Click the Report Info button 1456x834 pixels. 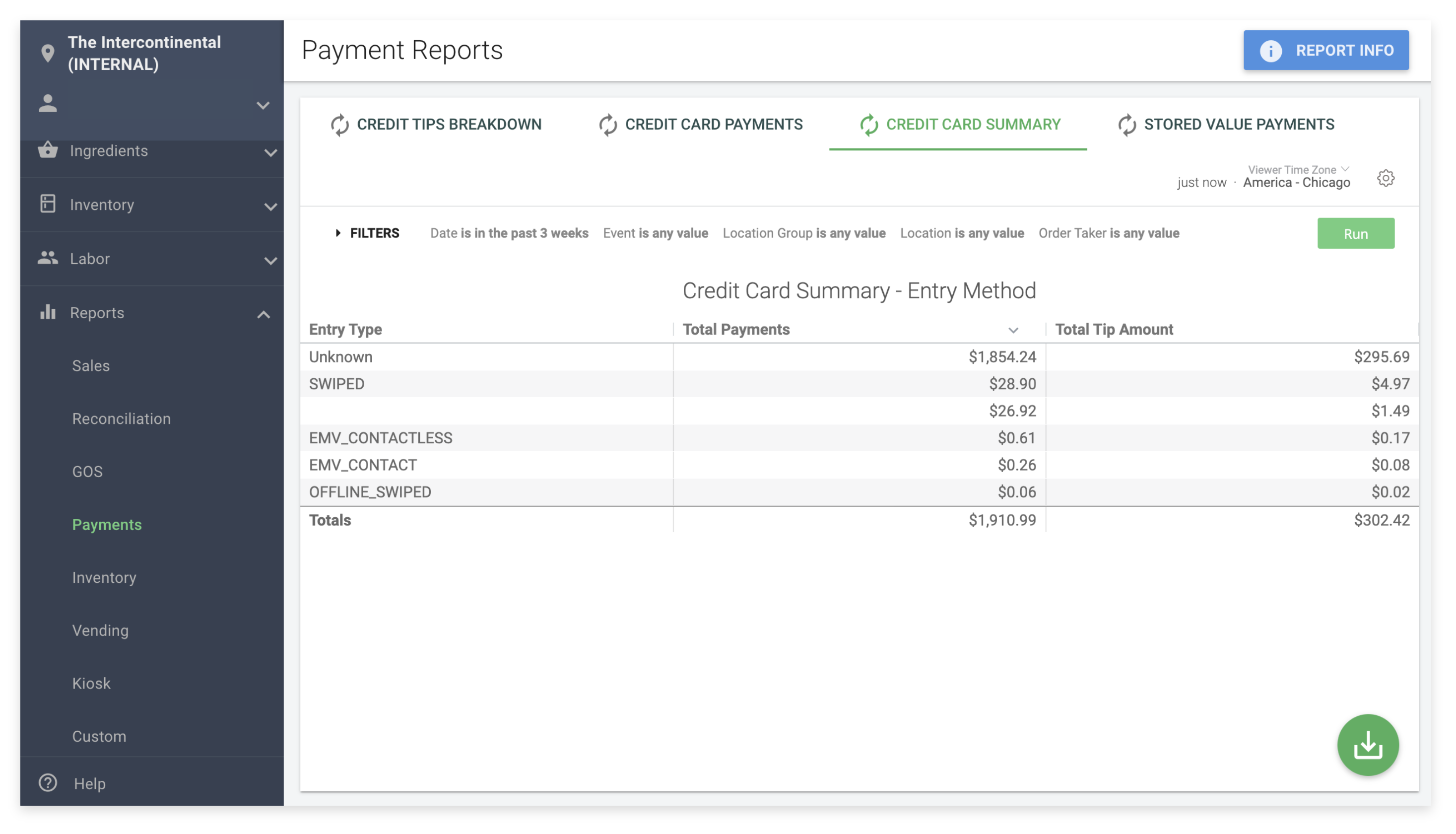pos(1326,49)
